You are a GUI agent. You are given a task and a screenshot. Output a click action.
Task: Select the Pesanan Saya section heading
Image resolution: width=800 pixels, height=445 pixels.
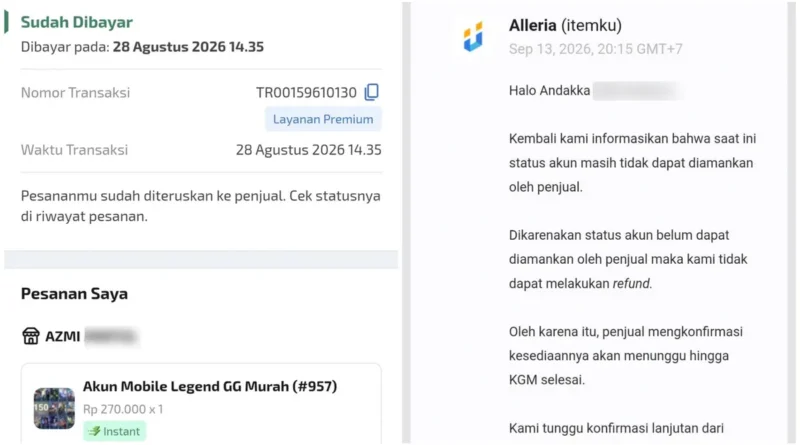[74, 294]
